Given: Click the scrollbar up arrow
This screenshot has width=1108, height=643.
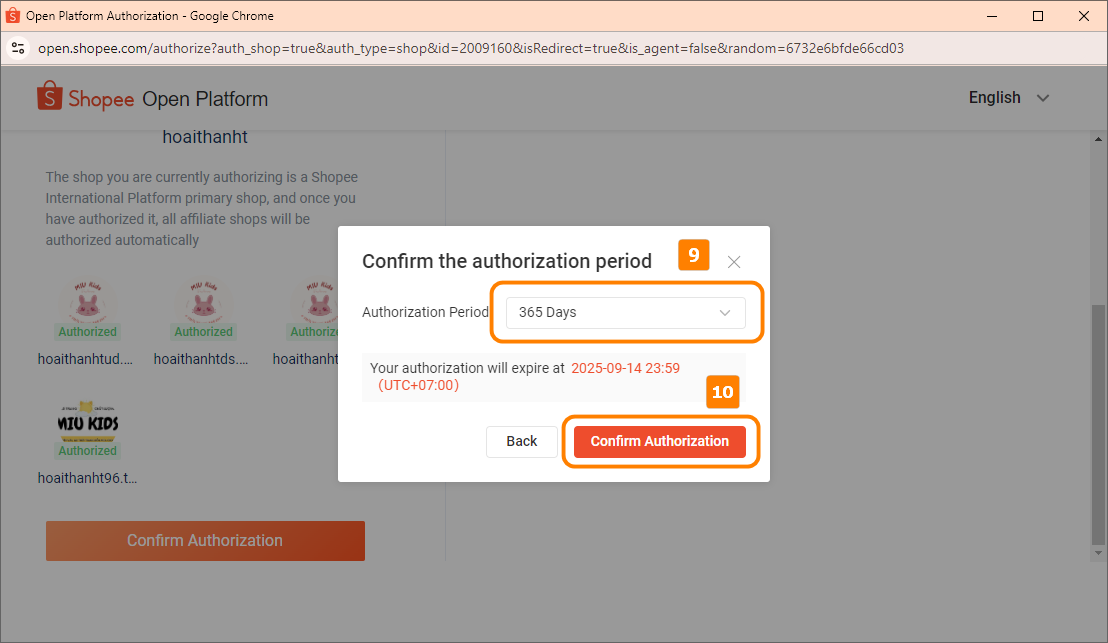Looking at the screenshot, I should pos(1098,138).
